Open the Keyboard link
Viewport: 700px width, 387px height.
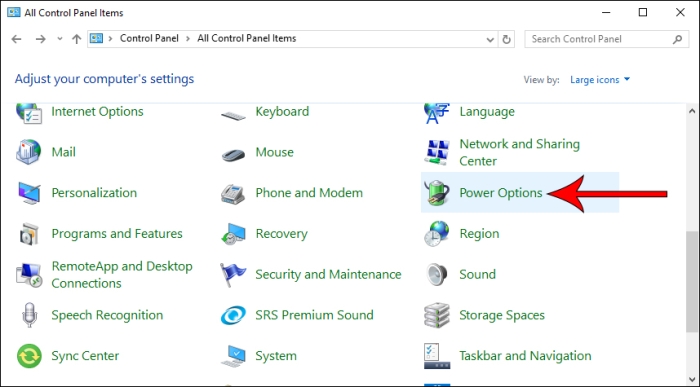(282, 112)
